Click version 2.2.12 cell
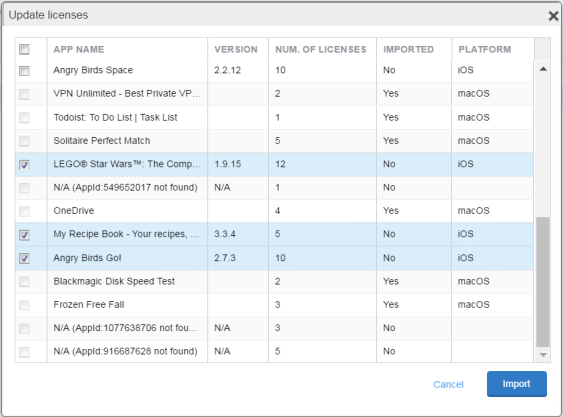 click(227, 70)
